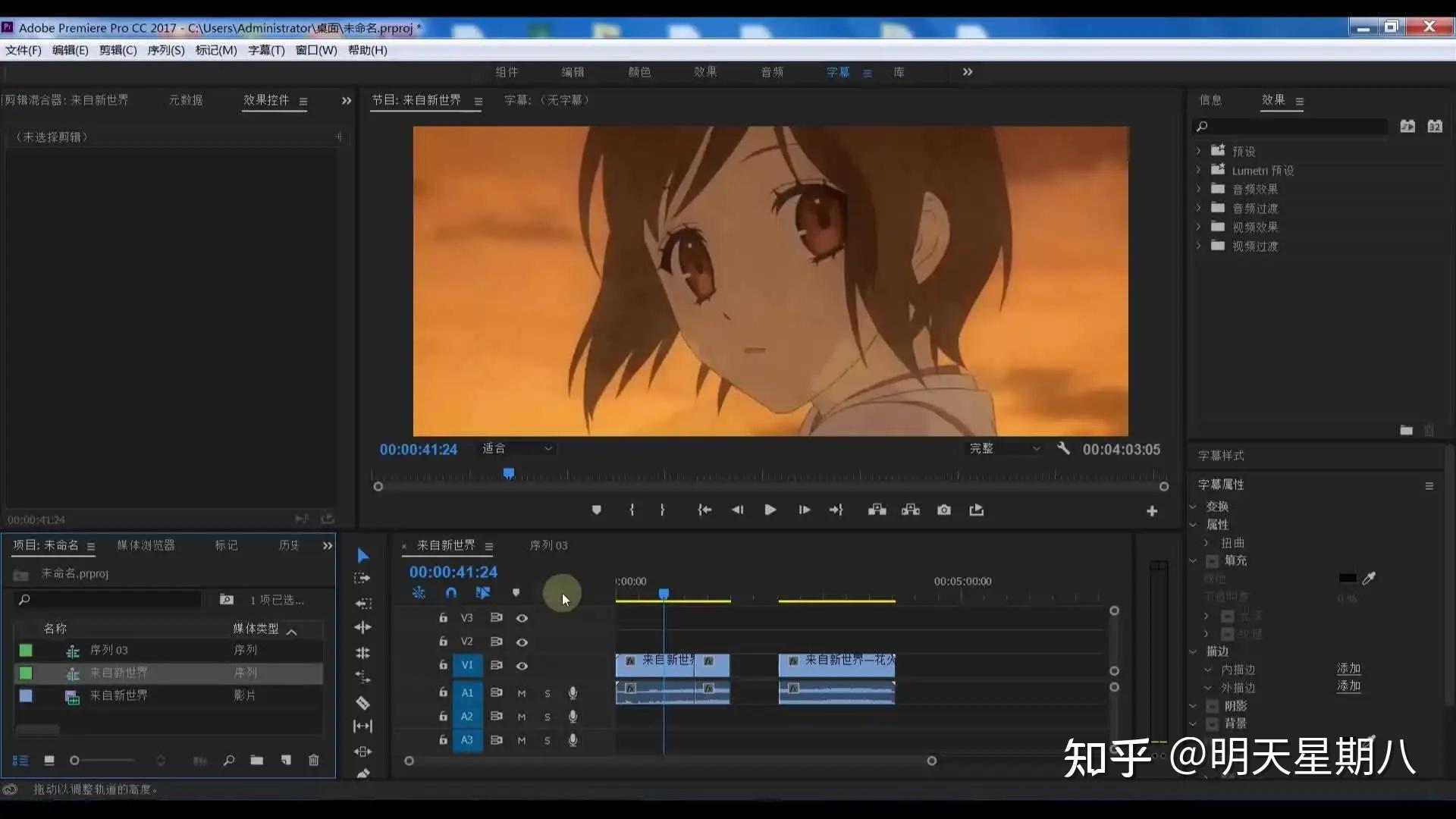The width and height of the screenshot is (1456, 819).
Task: Click 添加 next to 内描边
Action: pos(1348,669)
